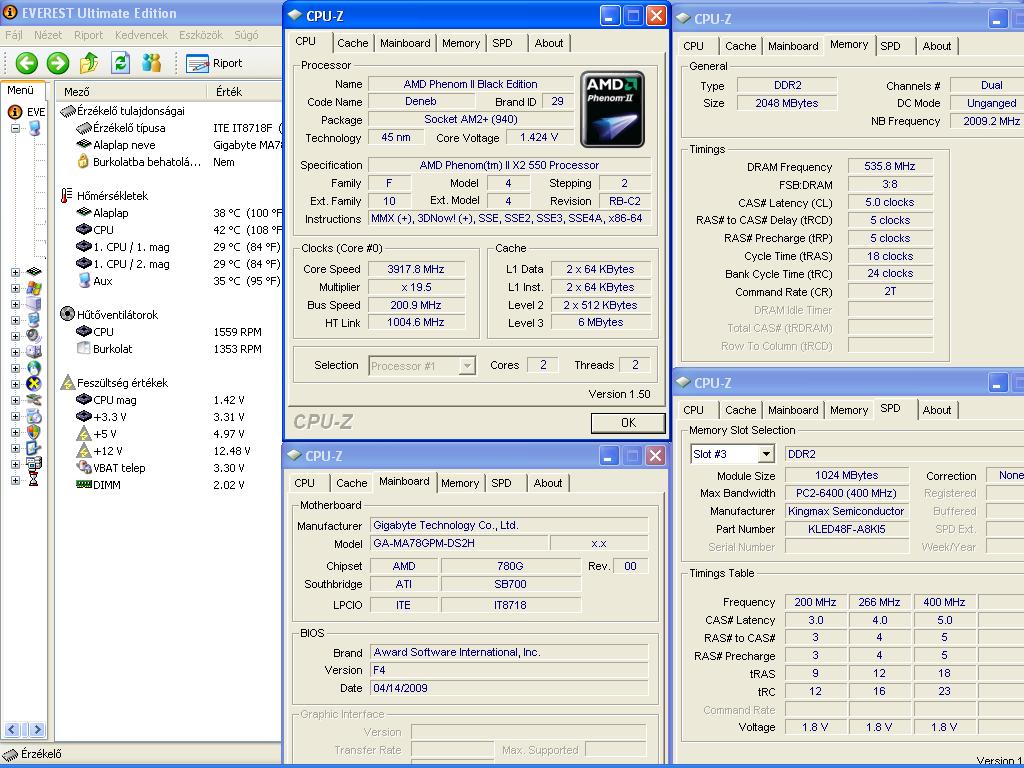Viewport: 1024px width, 768px height.
Task: Select the Computer monitor icon in tree
Action: click(x=34, y=128)
